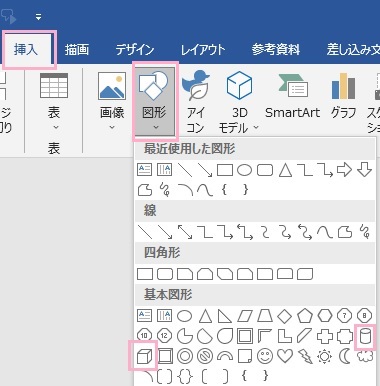The width and height of the screenshot is (380, 386).
Task: Open the 画像 (pictures) dropdown
Action: pyautogui.click(x=112, y=103)
